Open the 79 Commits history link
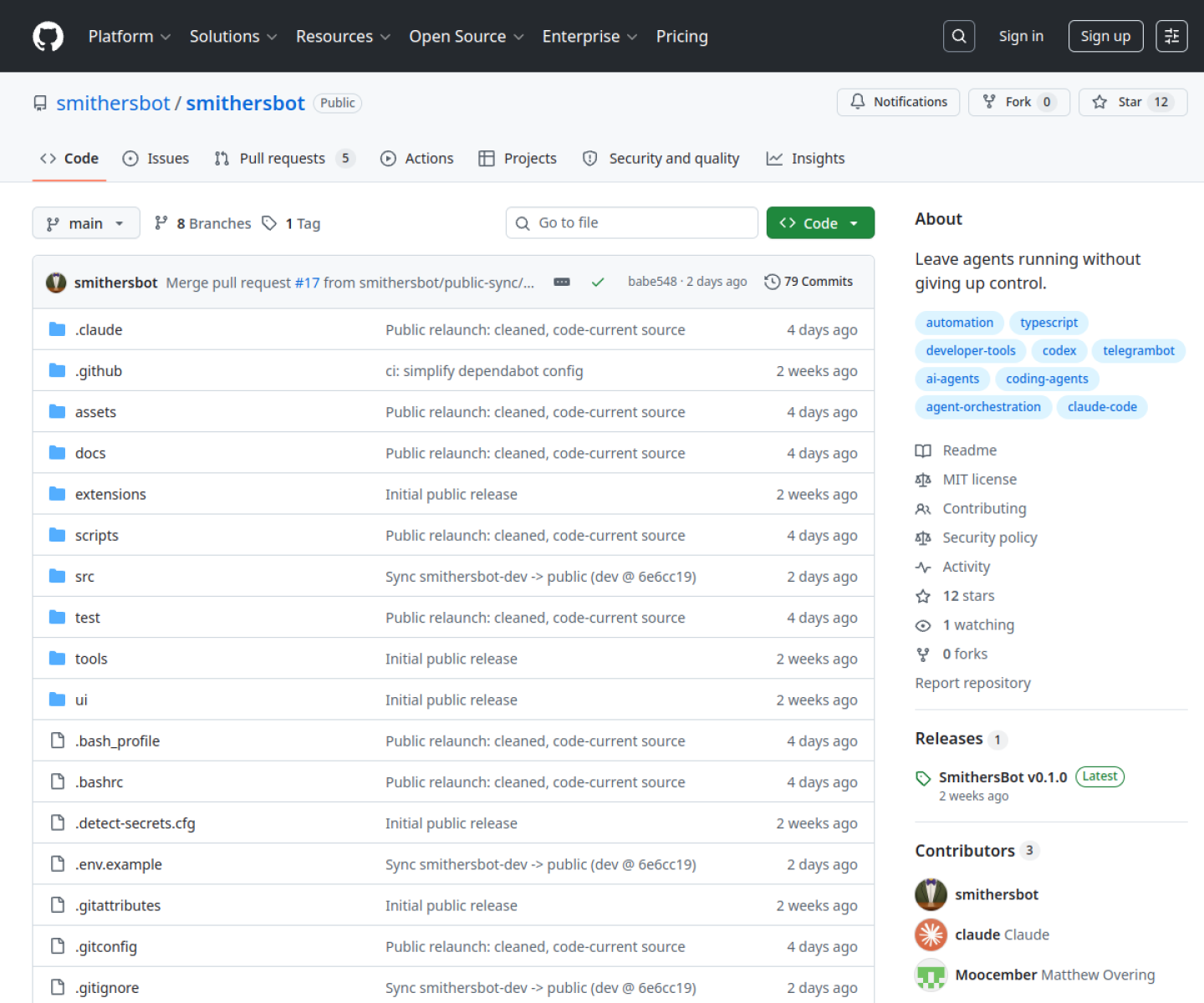 [809, 282]
